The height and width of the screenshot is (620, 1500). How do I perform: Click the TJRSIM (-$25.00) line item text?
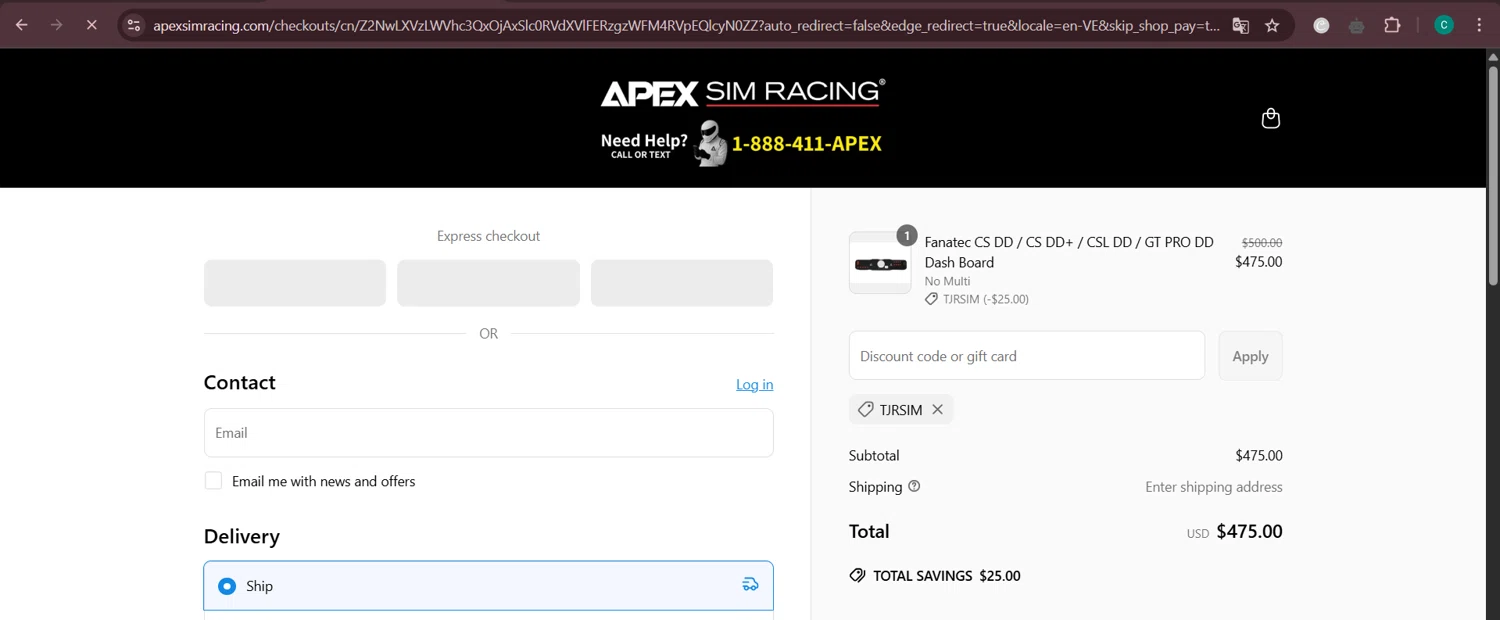(986, 299)
